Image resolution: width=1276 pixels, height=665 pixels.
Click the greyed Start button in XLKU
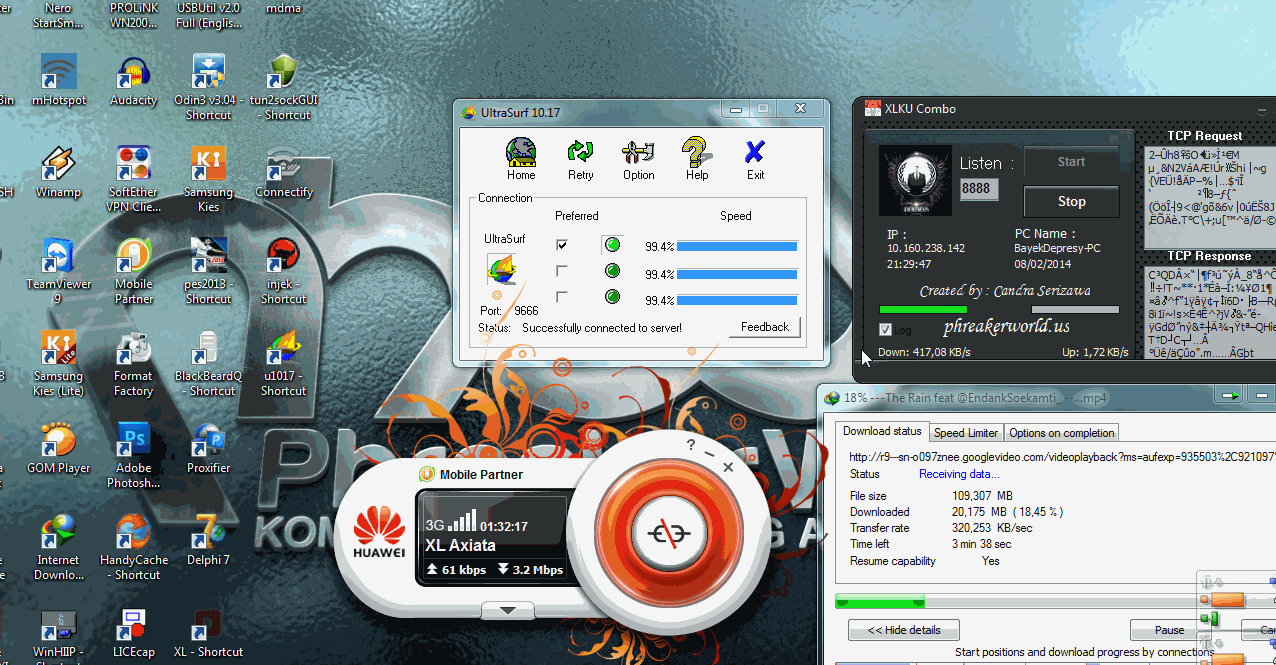[x=1071, y=161]
